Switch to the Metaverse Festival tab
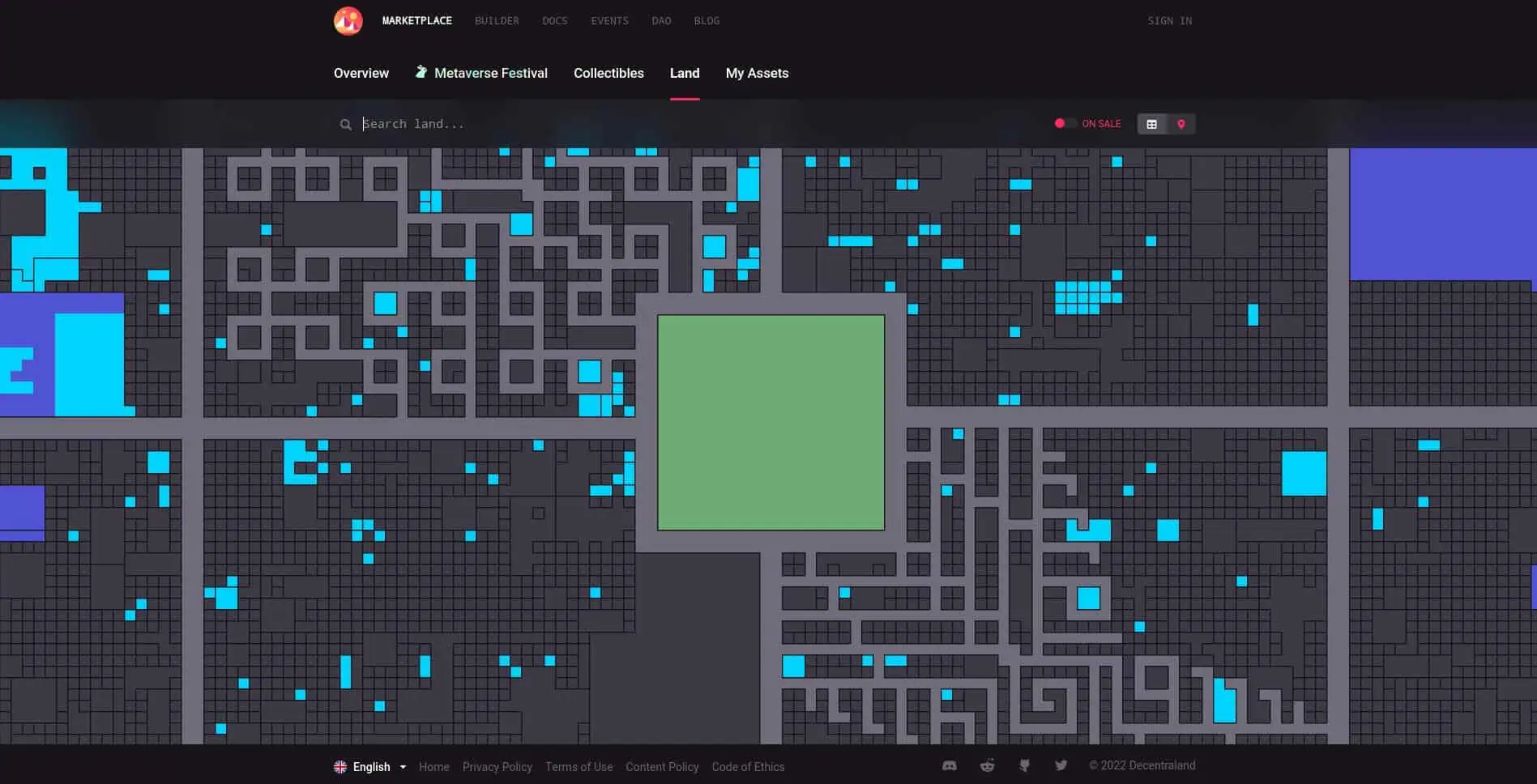Viewport: 1537px width, 784px height. point(481,73)
